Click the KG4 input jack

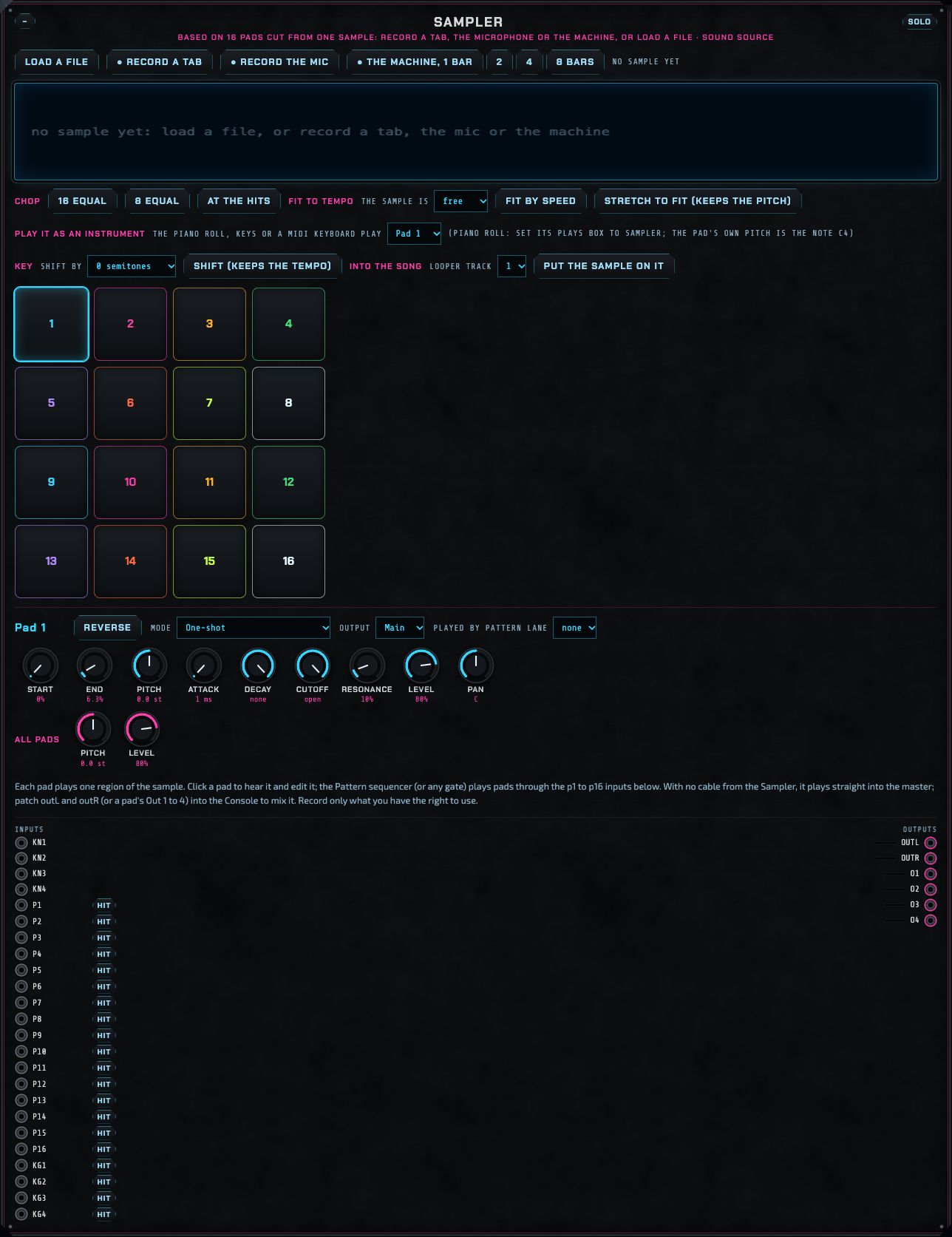click(x=21, y=1214)
